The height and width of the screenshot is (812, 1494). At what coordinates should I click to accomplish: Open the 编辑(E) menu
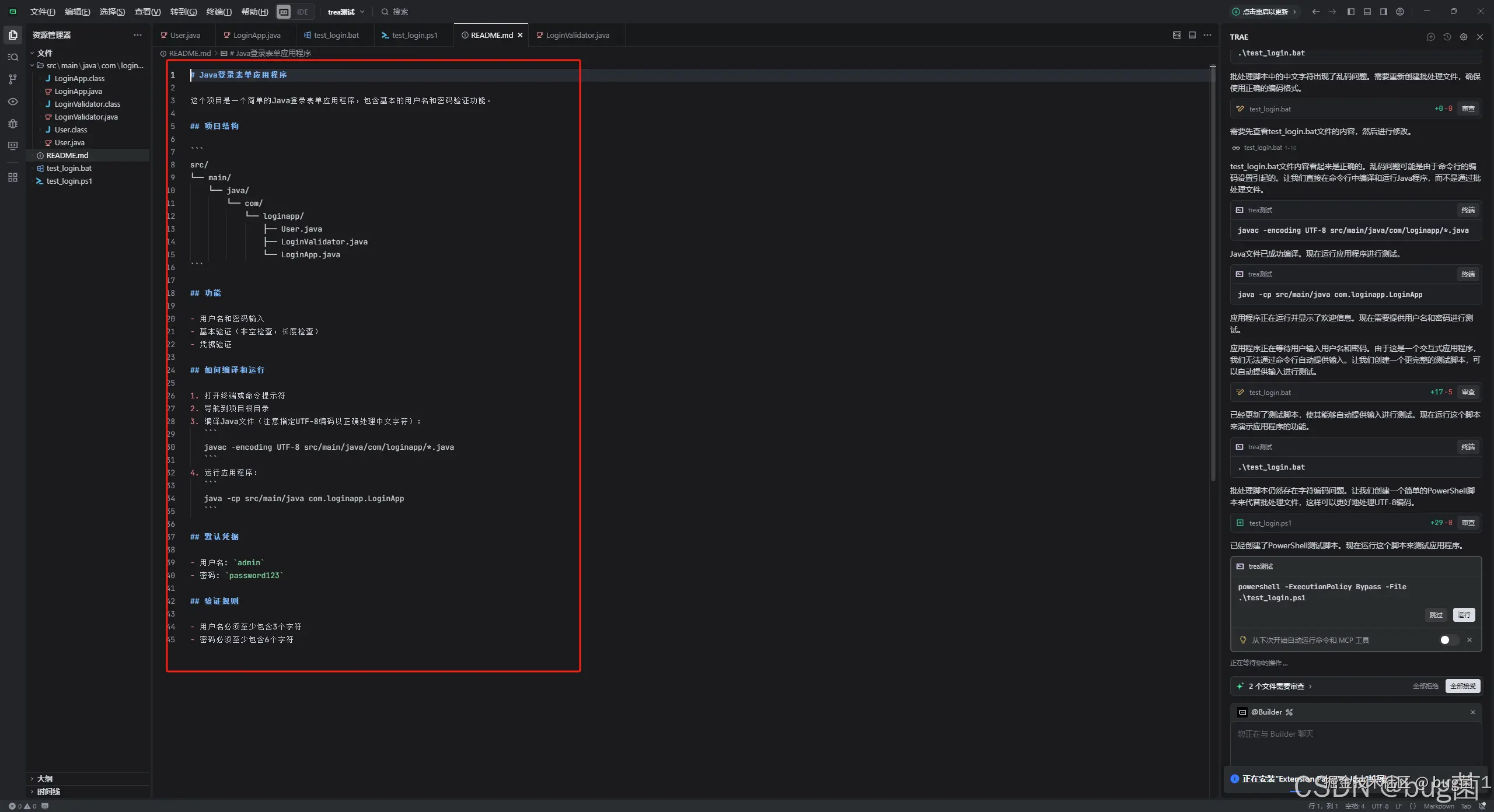pyautogui.click(x=77, y=12)
